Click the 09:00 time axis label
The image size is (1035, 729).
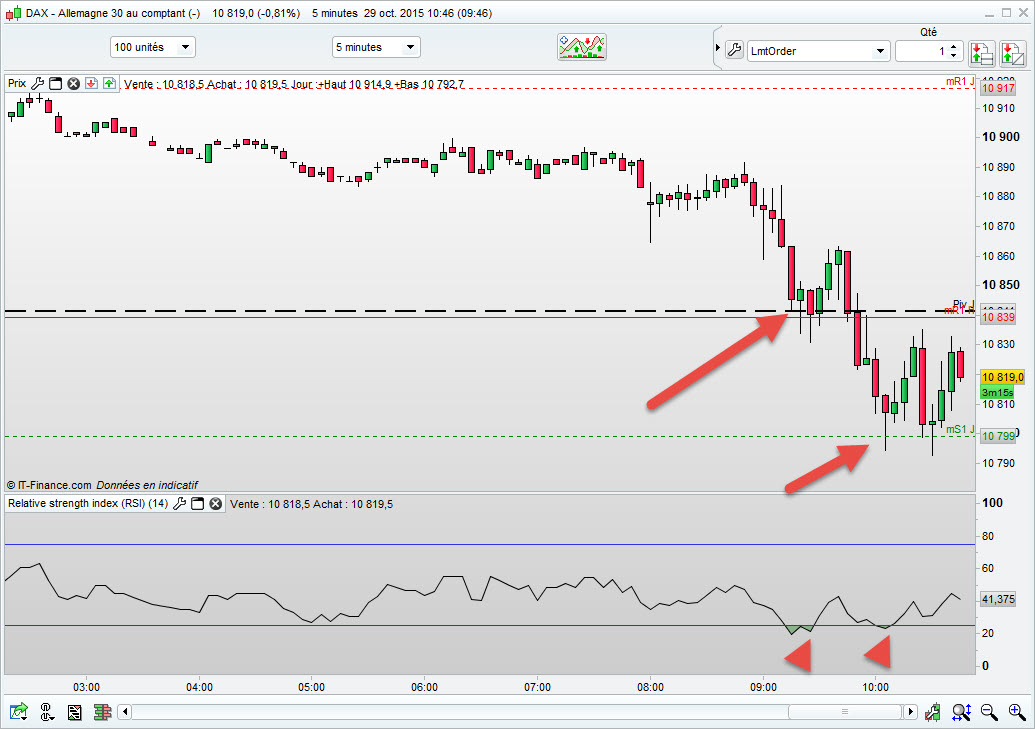(x=763, y=687)
